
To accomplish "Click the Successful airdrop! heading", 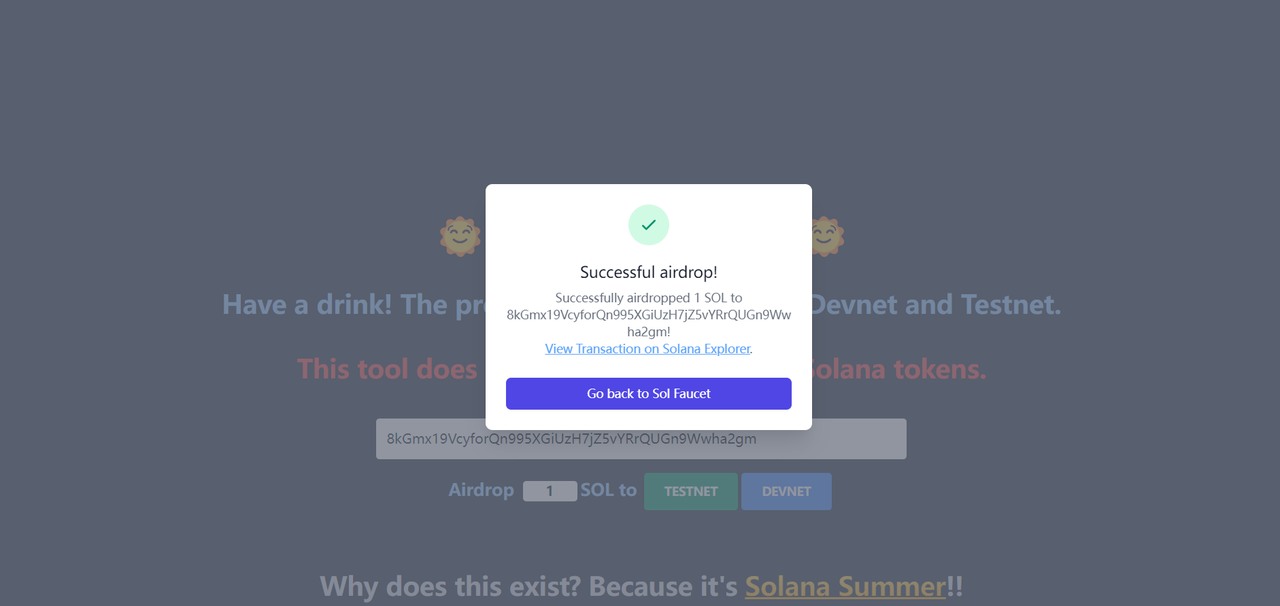I will pos(648,272).
